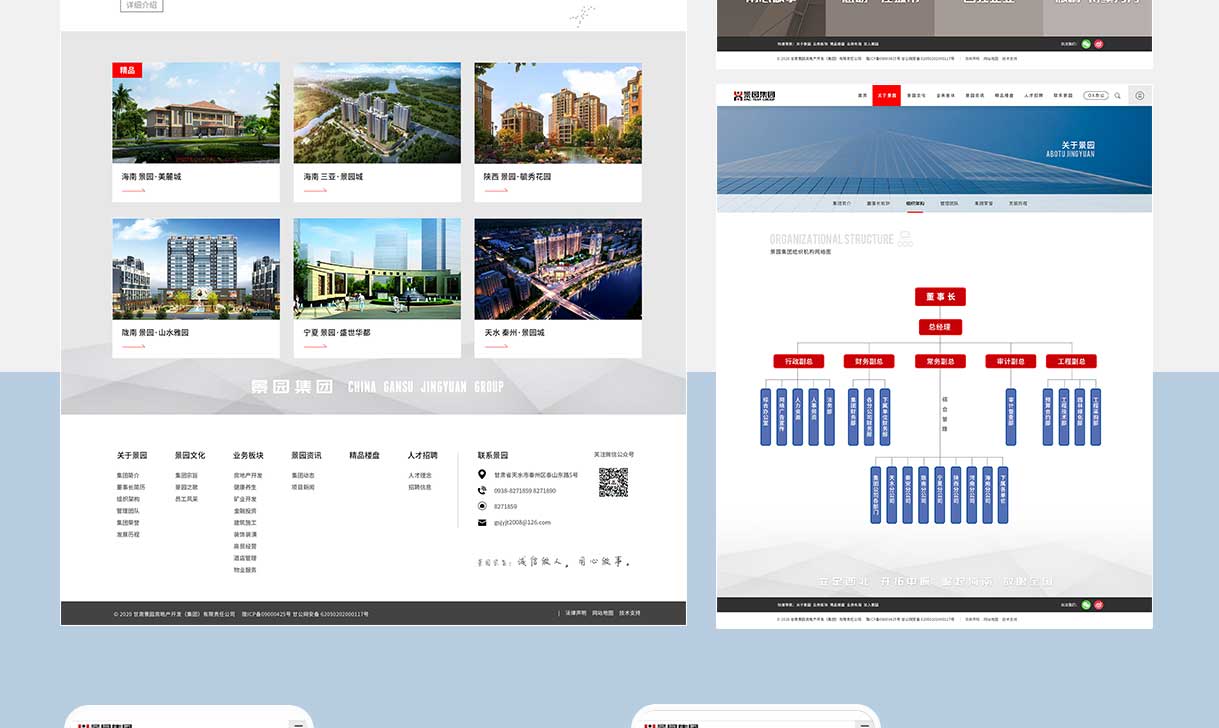Click the location pin icon in the contact list
Image resolution: width=1219 pixels, height=728 pixels.
coord(482,475)
